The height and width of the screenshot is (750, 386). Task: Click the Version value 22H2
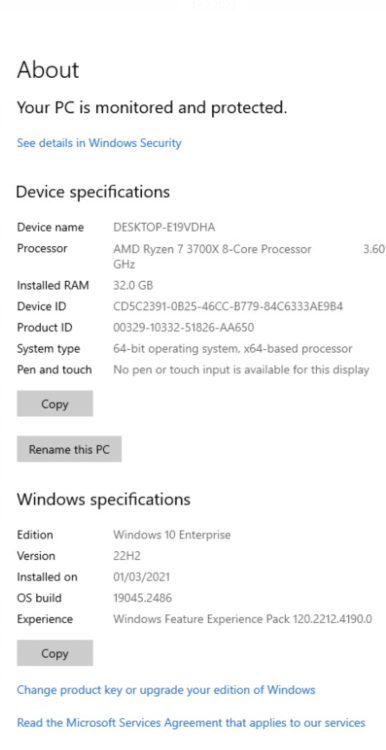[x=127, y=556]
